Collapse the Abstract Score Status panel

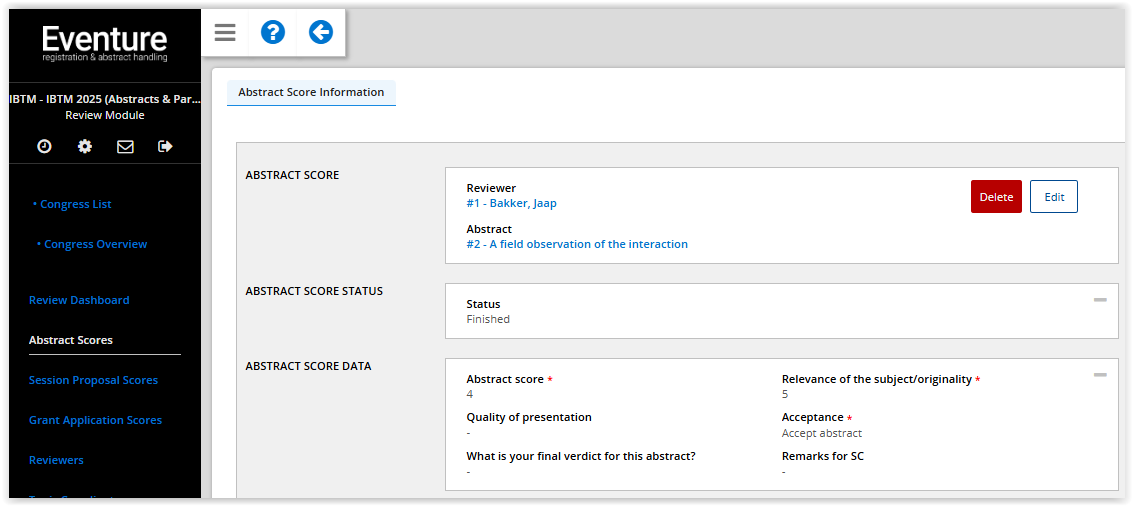pos(1100,300)
